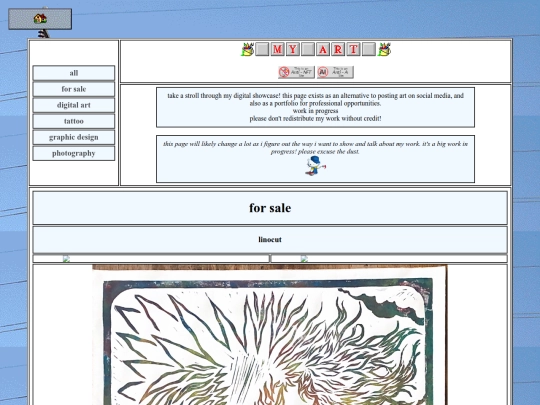Open the "all" art category
The height and width of the screenshot is (405, 540).
[x=74, y=73]
